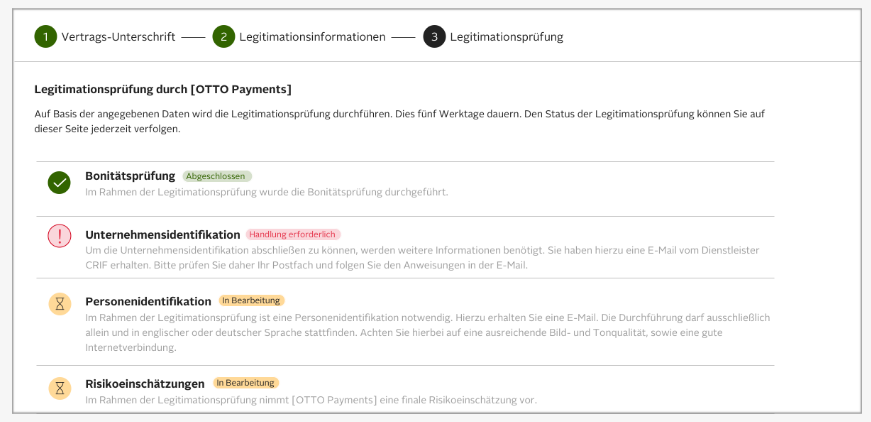The width and height of the screenshot is (871, 422).
Task: Open the Bonitätsprüfung heading
Action: [x=130, y=176]
